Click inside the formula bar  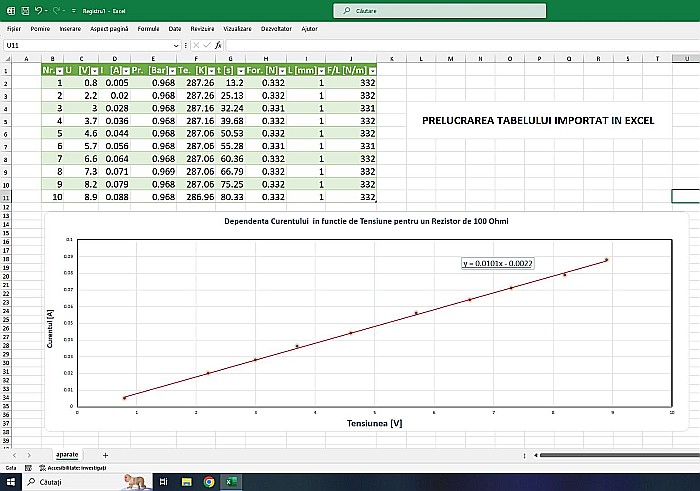462,45
